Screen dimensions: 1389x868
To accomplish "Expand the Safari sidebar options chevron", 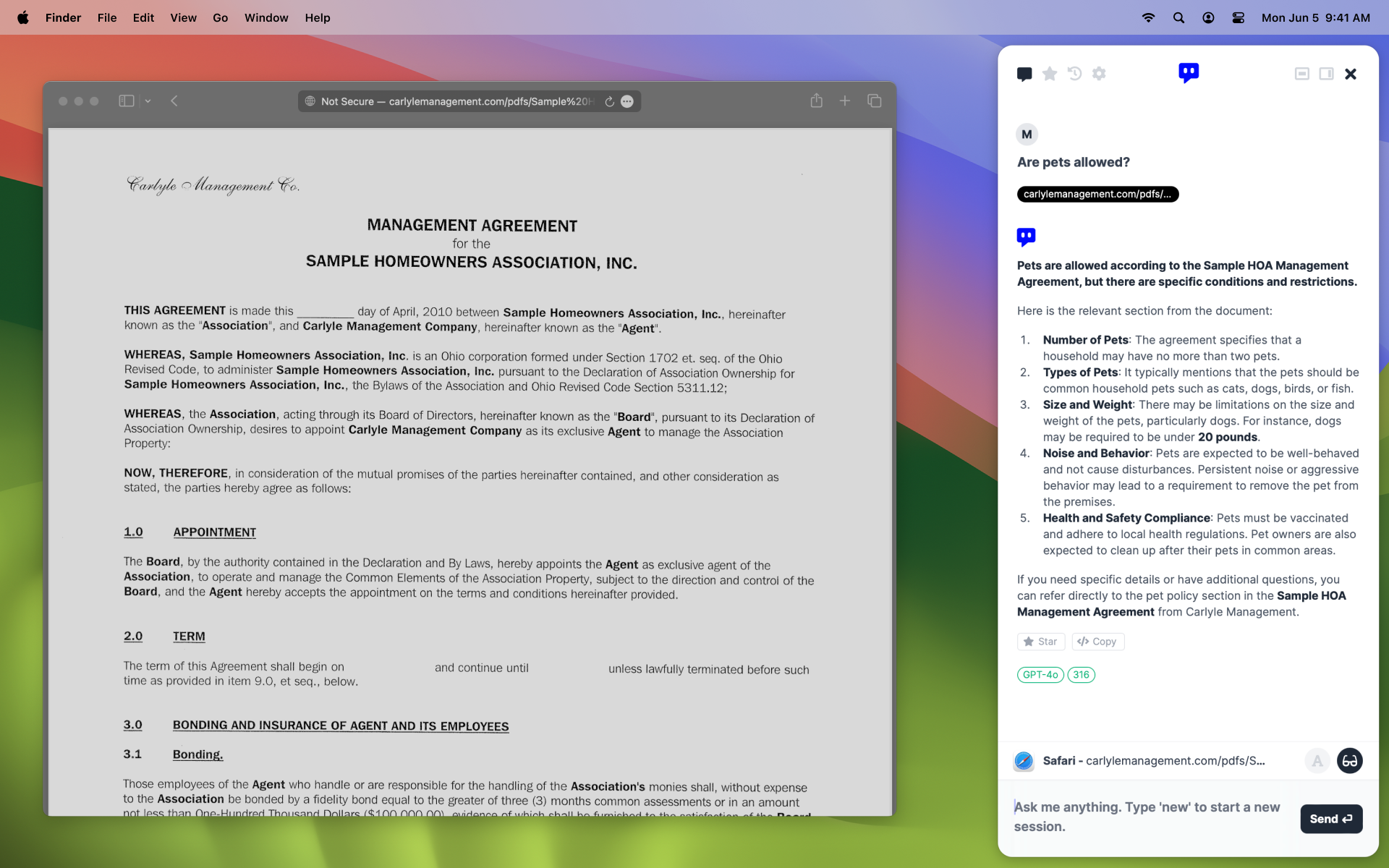I will [x=148, y=101].
